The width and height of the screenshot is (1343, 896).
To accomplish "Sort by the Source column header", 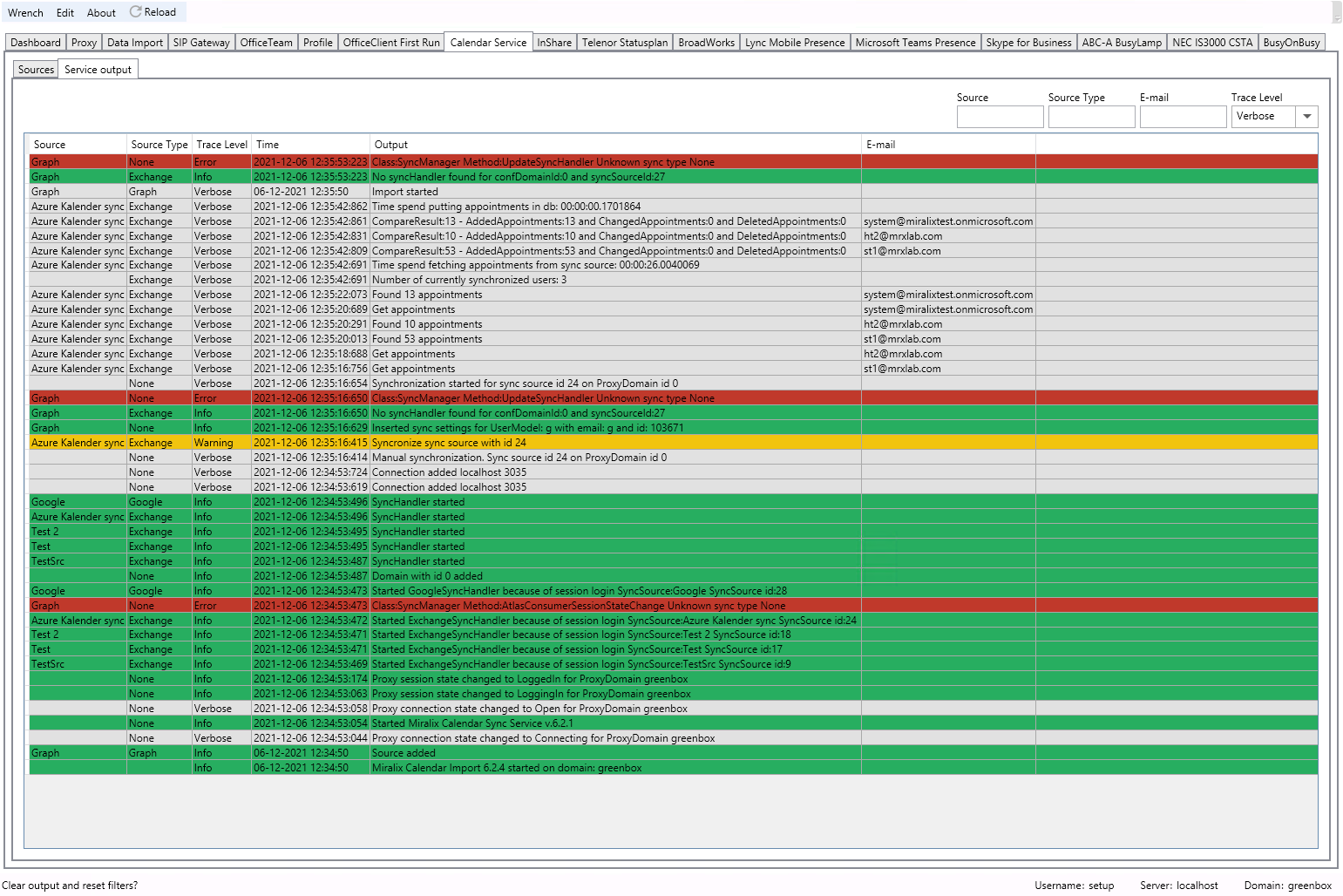I will coord(78,145).
